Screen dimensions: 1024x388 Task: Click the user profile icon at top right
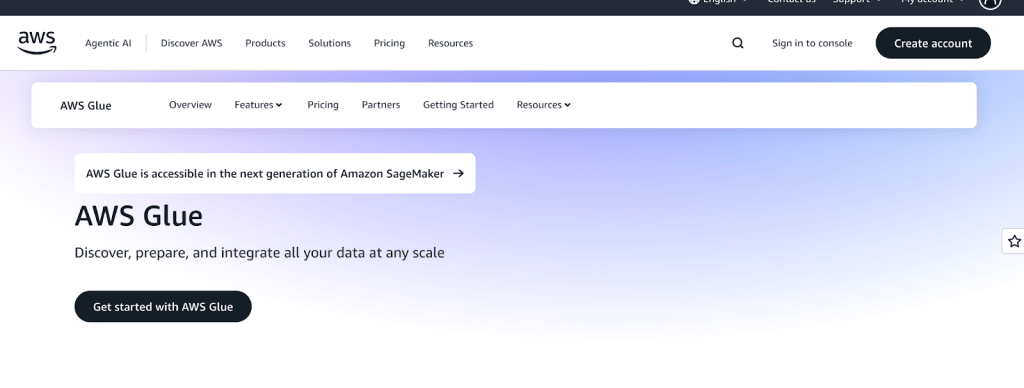click(990, 3)
